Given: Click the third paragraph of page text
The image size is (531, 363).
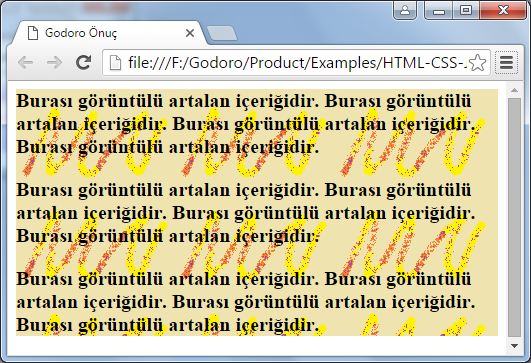Looking at the screenshot, I should point(246,302).
